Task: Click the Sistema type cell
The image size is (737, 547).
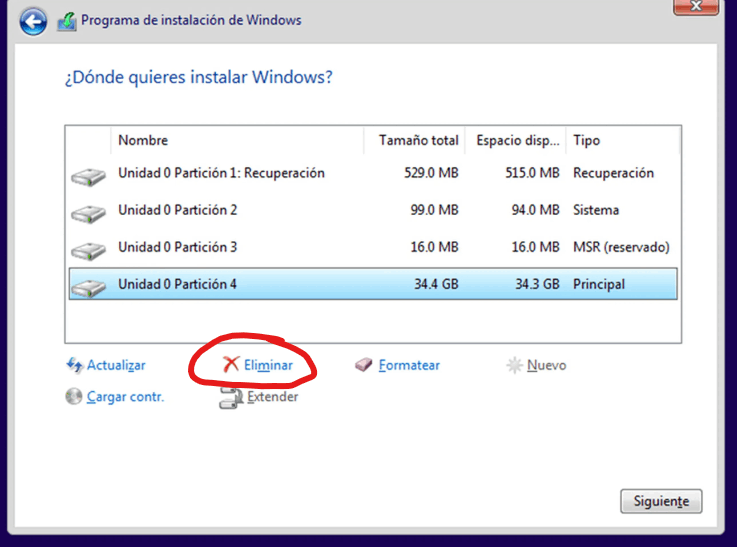Action: (x=596, y=210)
